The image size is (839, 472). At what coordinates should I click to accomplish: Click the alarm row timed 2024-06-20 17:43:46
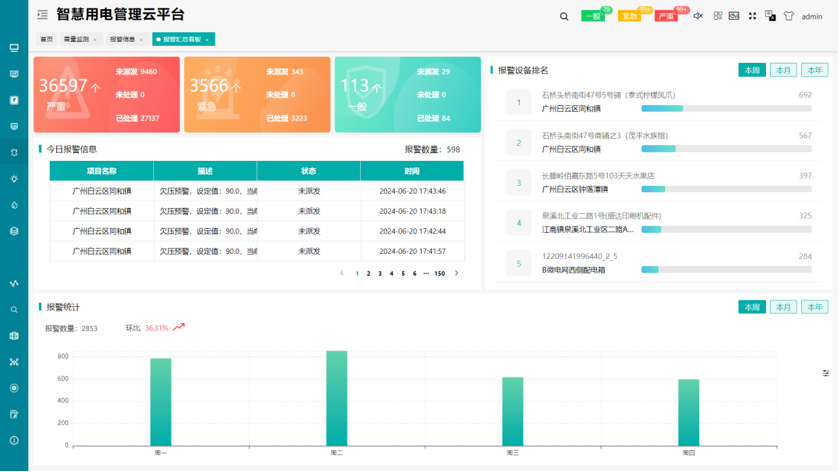coord(257,191)
